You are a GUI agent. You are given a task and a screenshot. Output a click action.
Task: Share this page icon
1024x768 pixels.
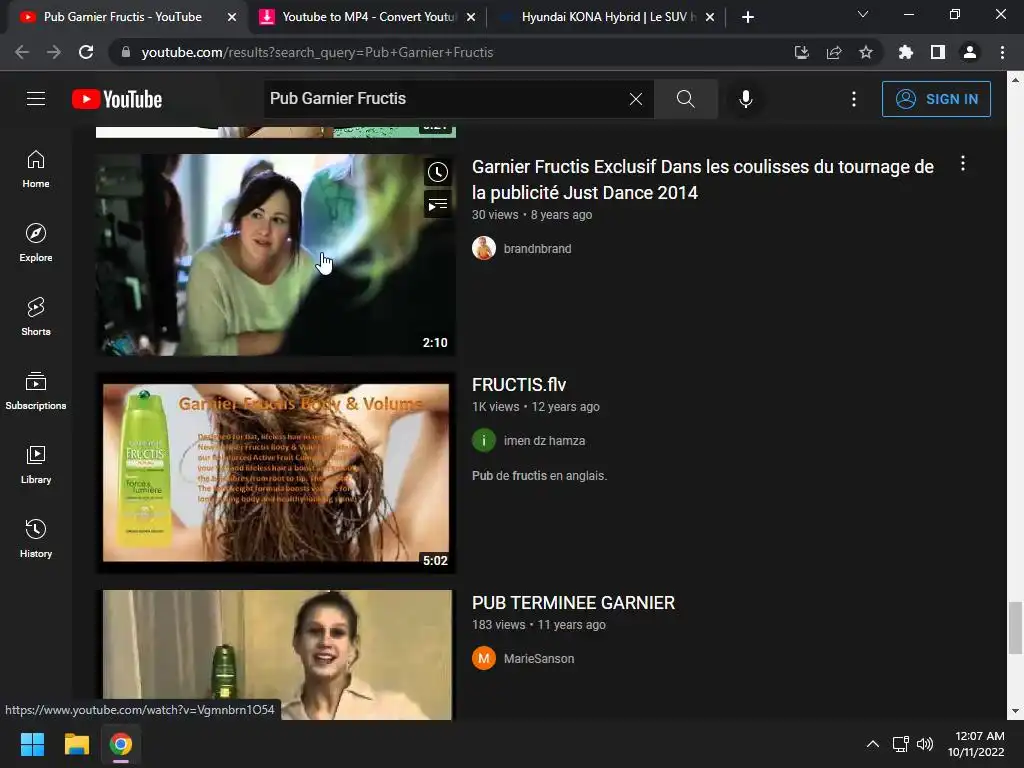coord(834,52)
